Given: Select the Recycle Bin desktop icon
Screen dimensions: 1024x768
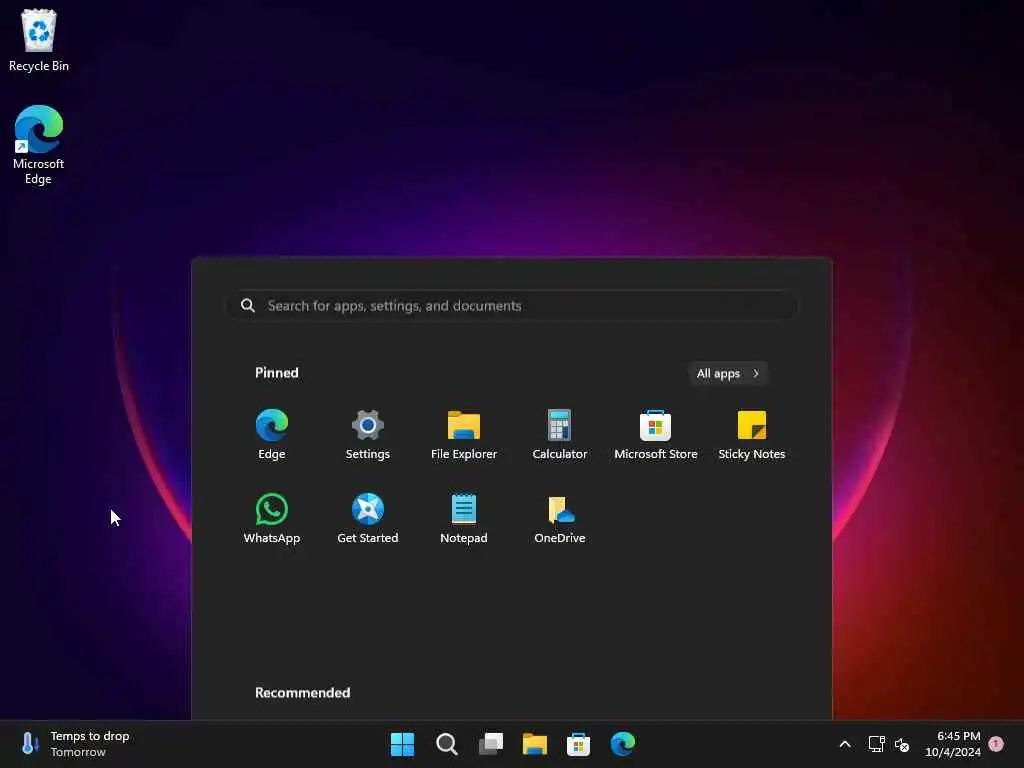Looking at the screenshot, I should point(39,40).
